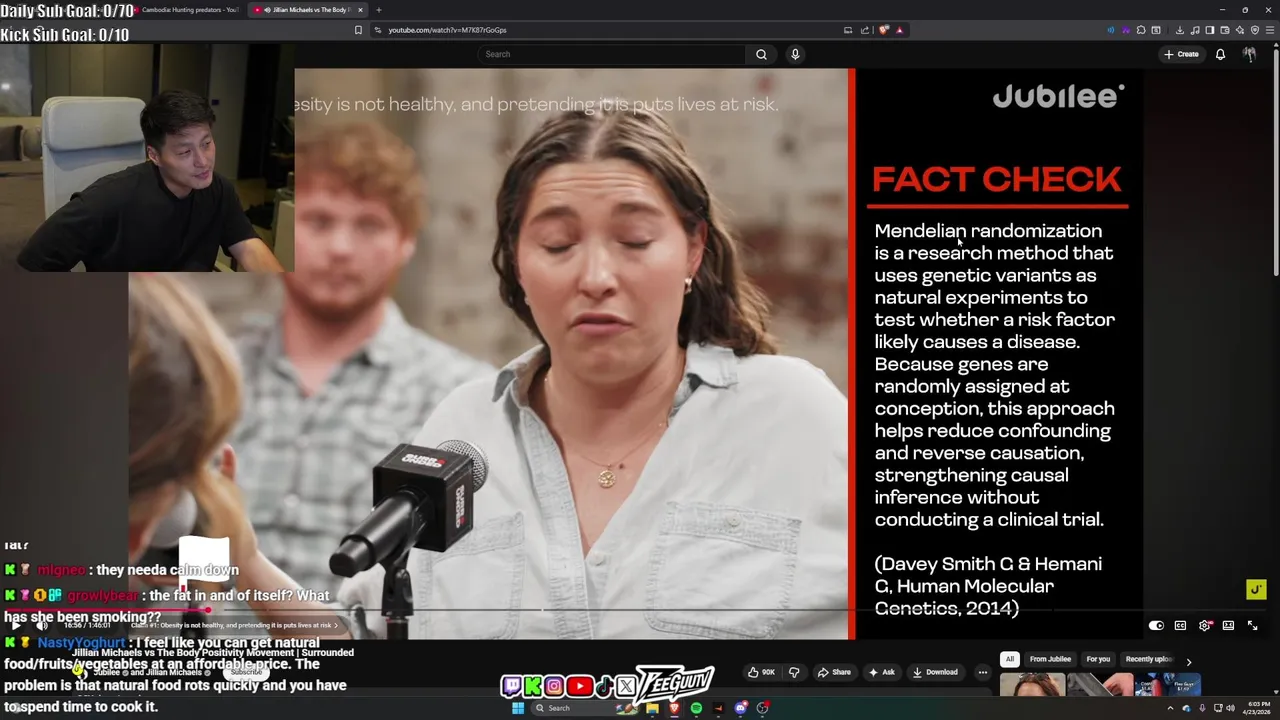This screenshot has height=720, width=1280.
Task: Expand filter chips with right arrow
Action: tap(1188, 661)
